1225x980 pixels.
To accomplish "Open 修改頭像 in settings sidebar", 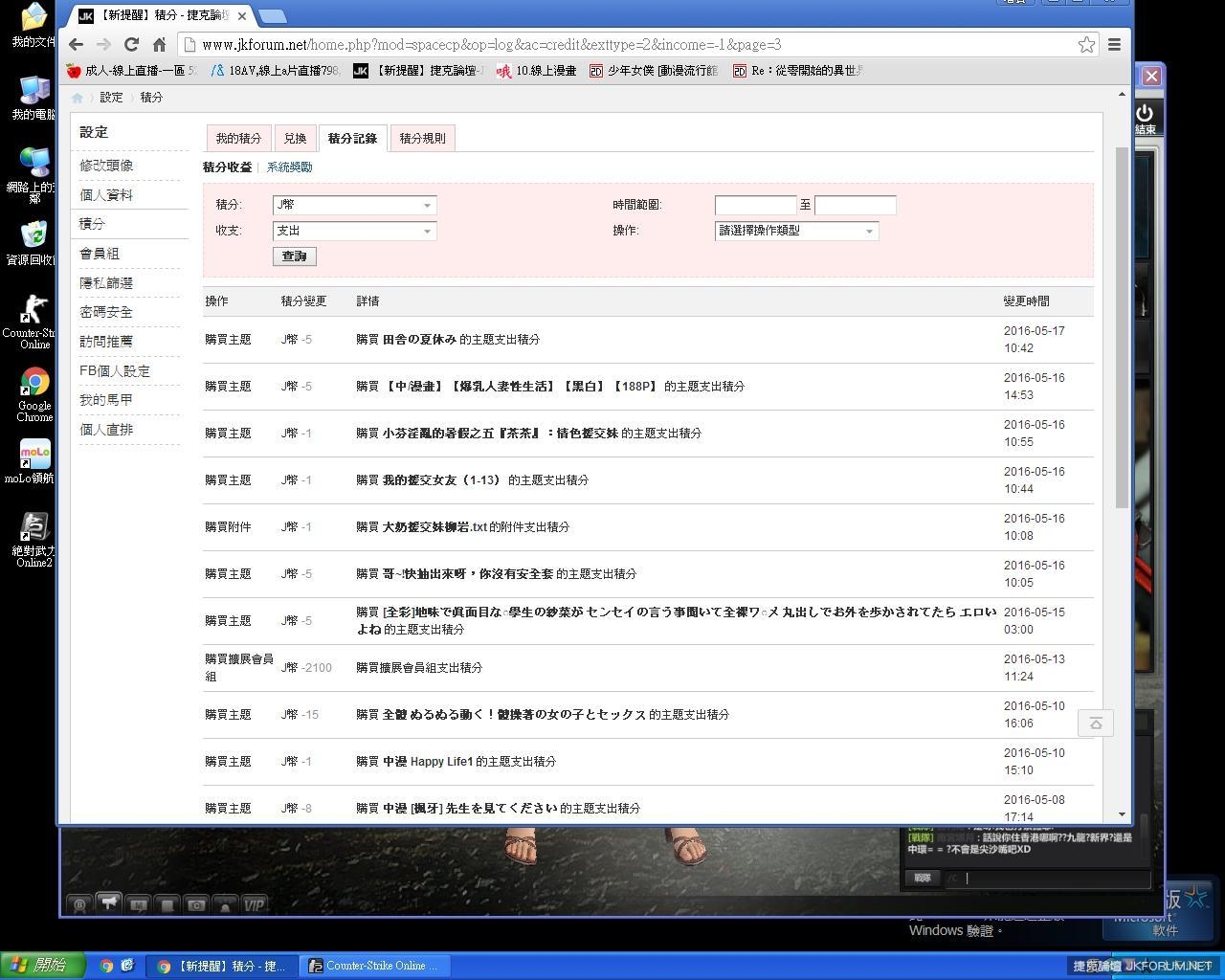I will pos(106,166).
